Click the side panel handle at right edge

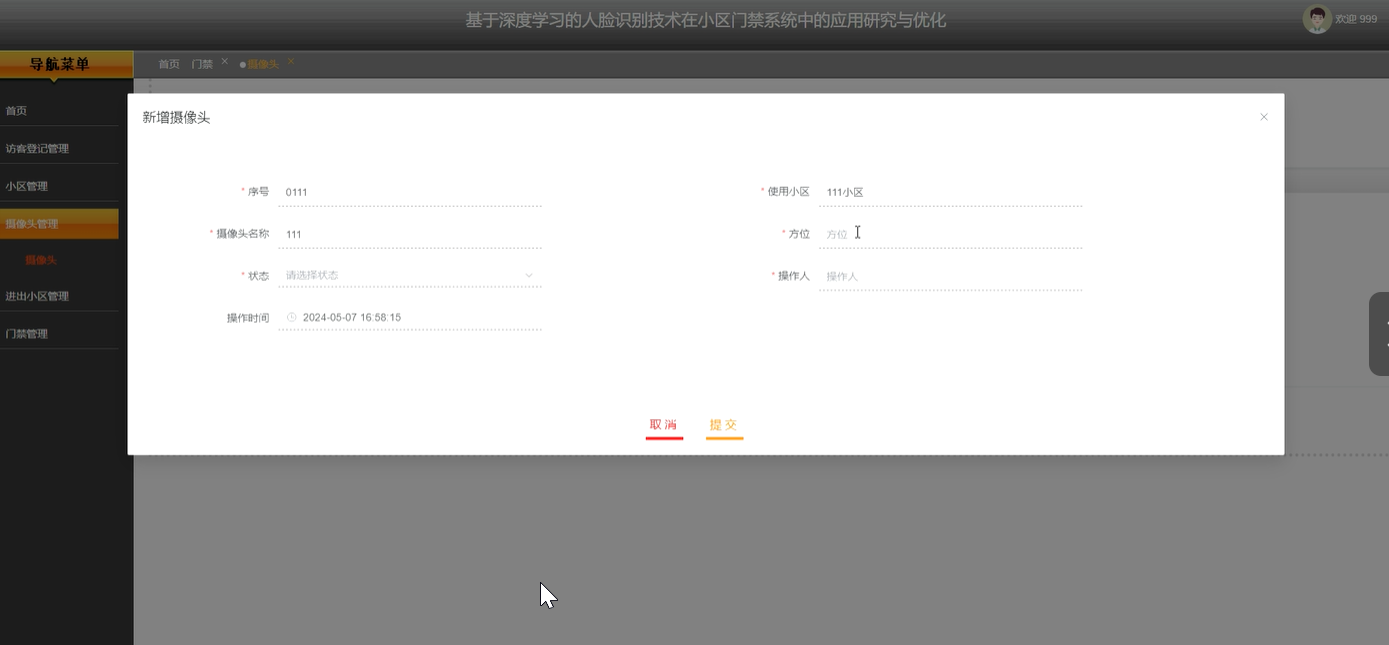(x=1380, y=334)
